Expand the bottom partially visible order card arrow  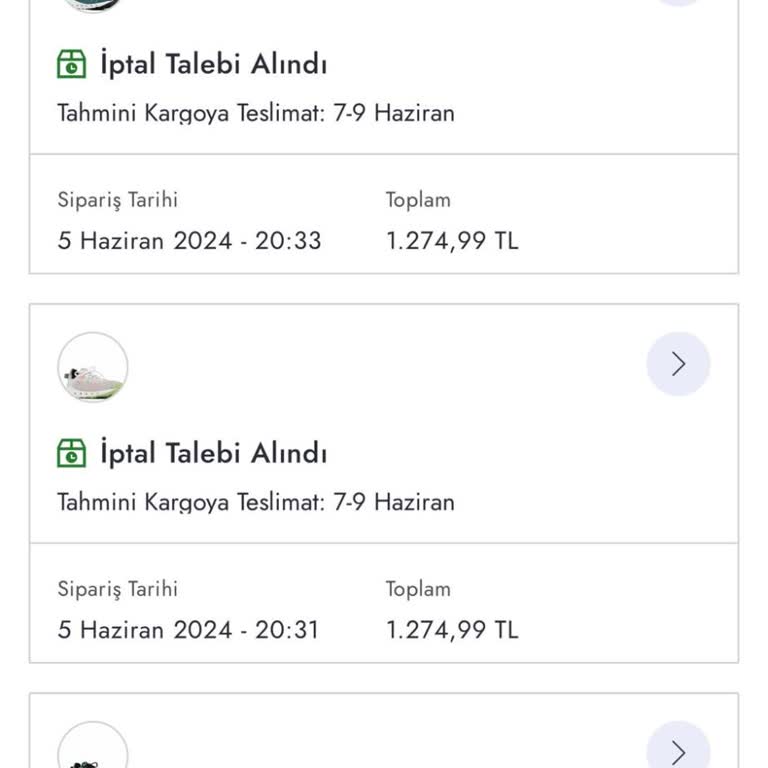click(678, 750)
